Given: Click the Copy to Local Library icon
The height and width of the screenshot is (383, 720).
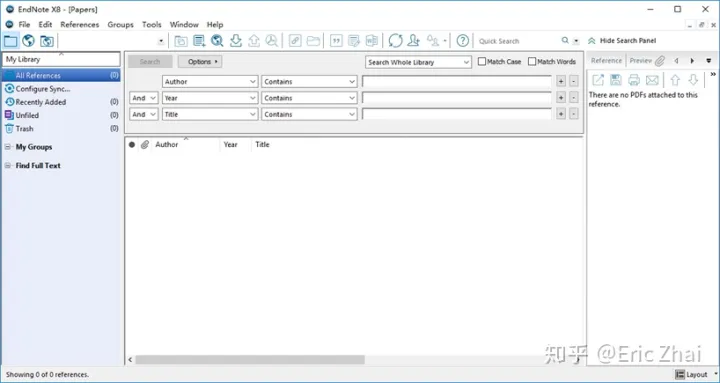Looking at the screenshot, I should pyautogui.click(x=181, y=41).
